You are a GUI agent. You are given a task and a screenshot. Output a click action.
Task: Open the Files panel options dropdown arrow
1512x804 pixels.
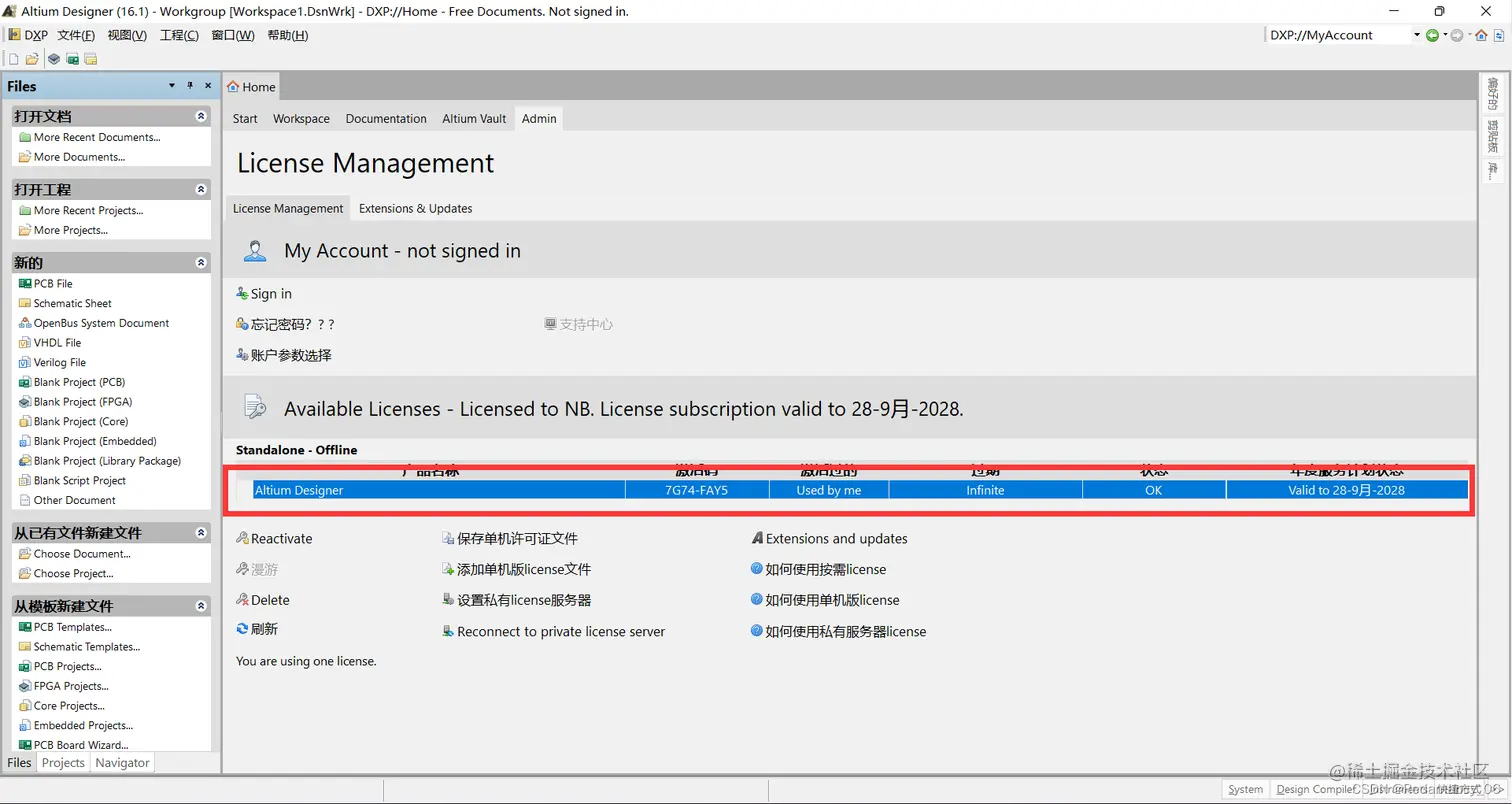(x=172, y=86)
